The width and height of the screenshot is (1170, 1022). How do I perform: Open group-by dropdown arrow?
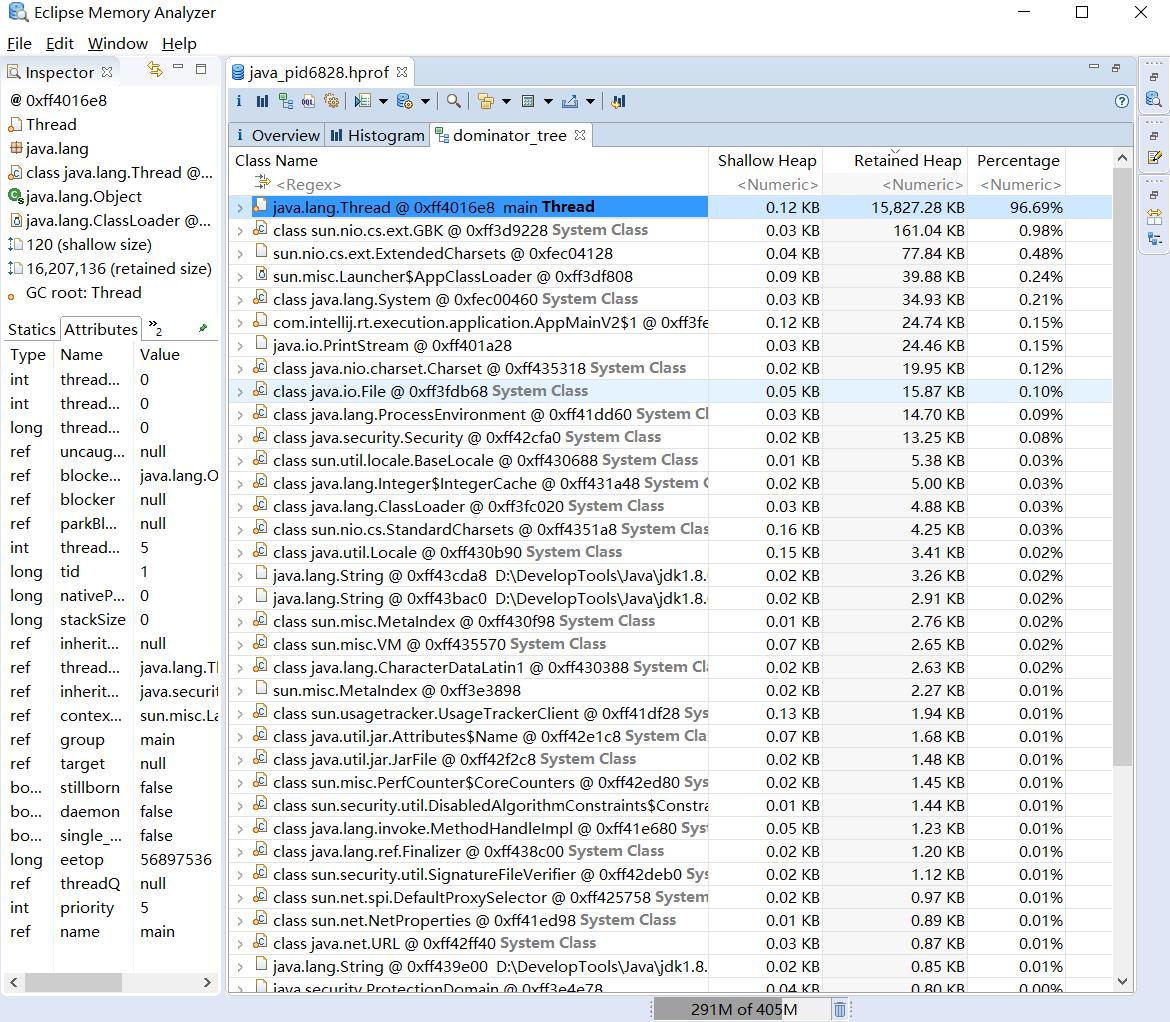coord(506,101)
